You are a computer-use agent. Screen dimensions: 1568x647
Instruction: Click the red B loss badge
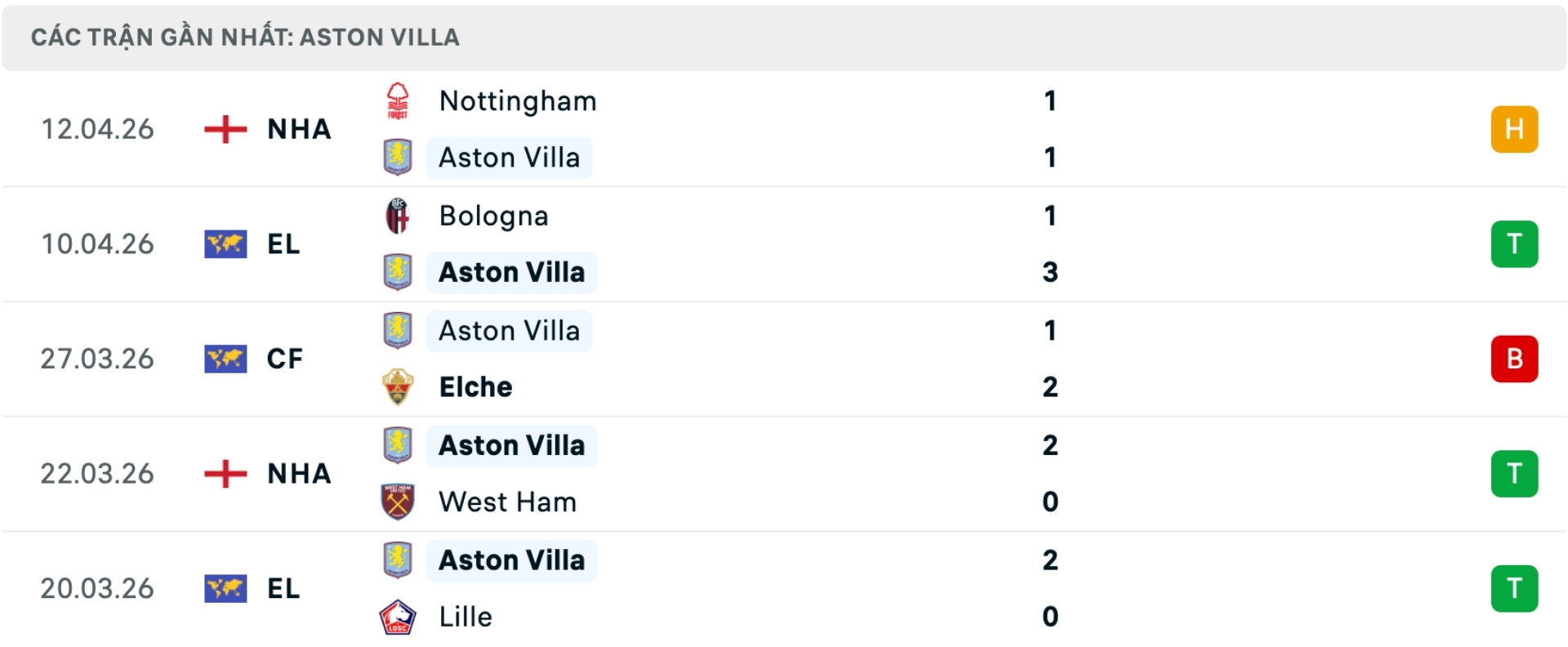[1514, 359]
